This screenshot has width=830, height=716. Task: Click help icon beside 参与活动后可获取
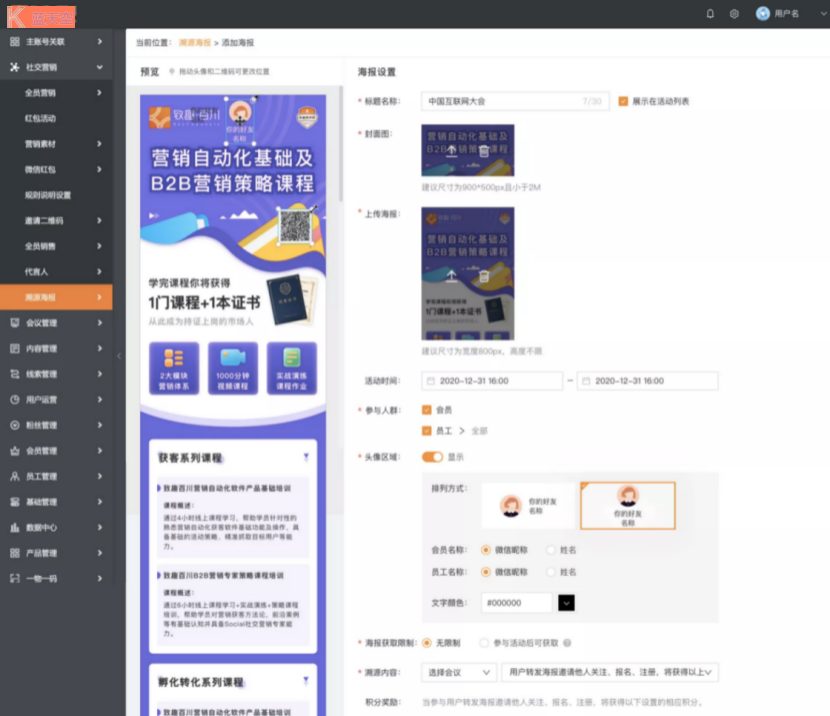[x=567, y=643]
